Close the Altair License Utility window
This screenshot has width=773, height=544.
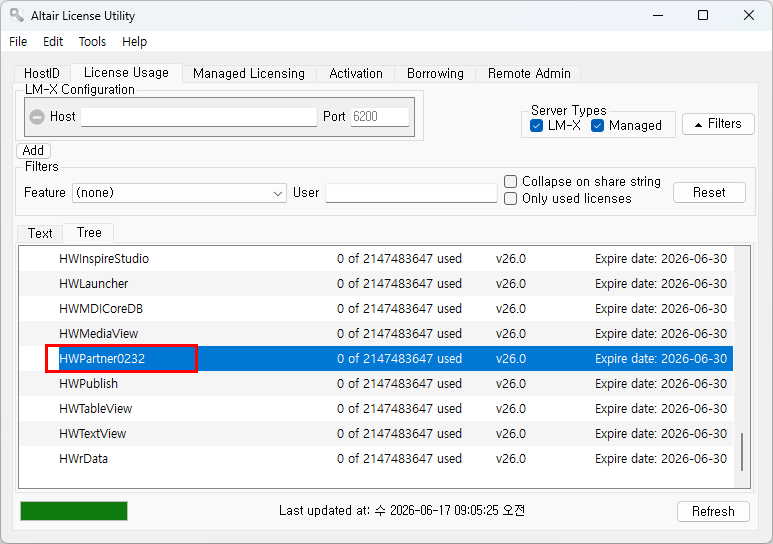[748, 15]
